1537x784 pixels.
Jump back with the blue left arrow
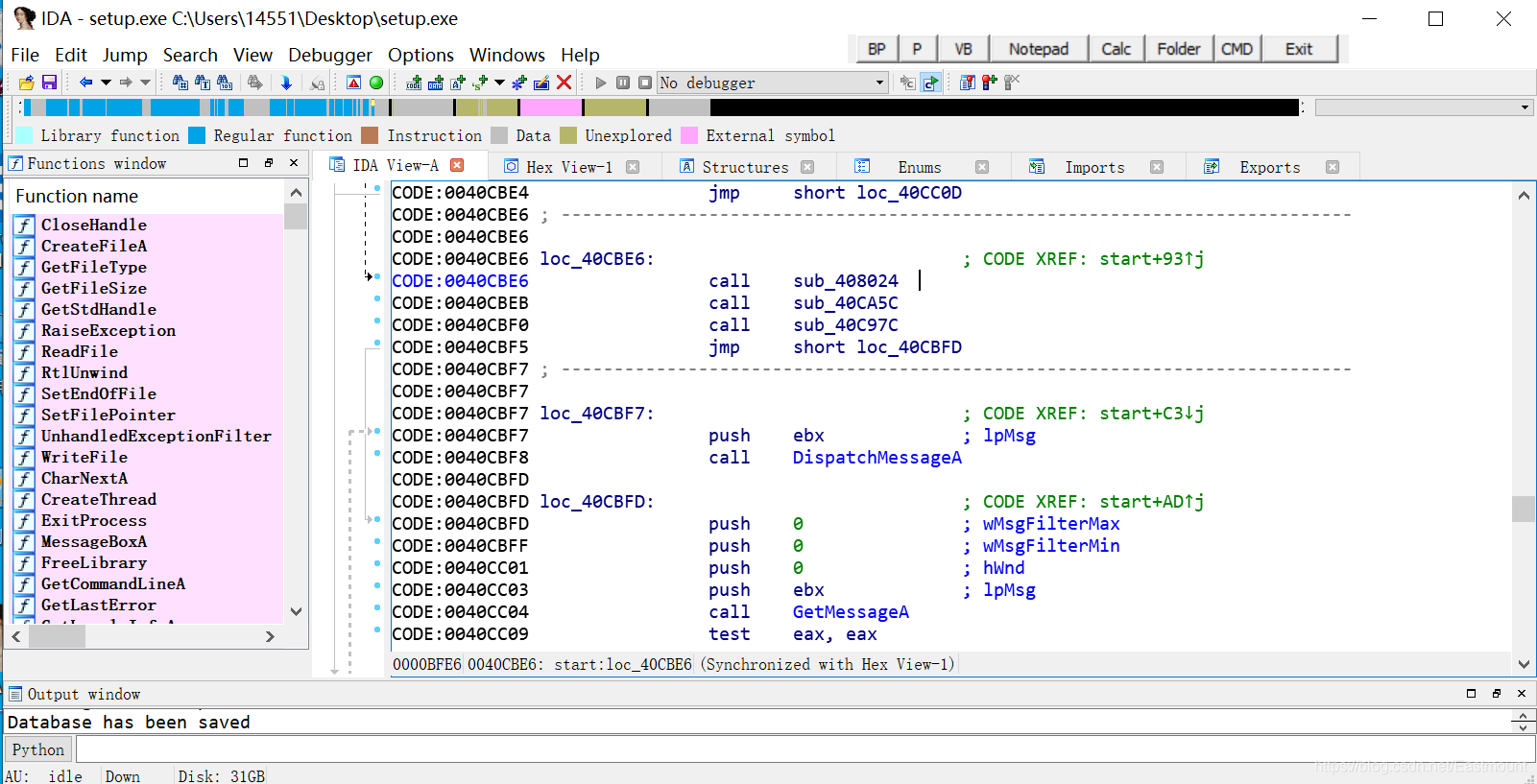85,83
